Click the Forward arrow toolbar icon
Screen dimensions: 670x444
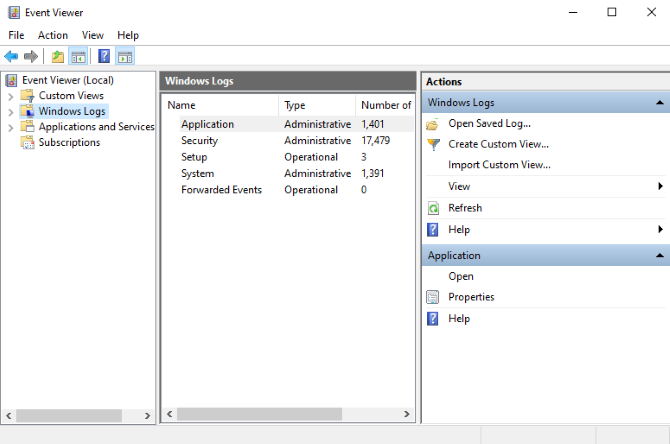pyautogui.click(x=31, y=56)
